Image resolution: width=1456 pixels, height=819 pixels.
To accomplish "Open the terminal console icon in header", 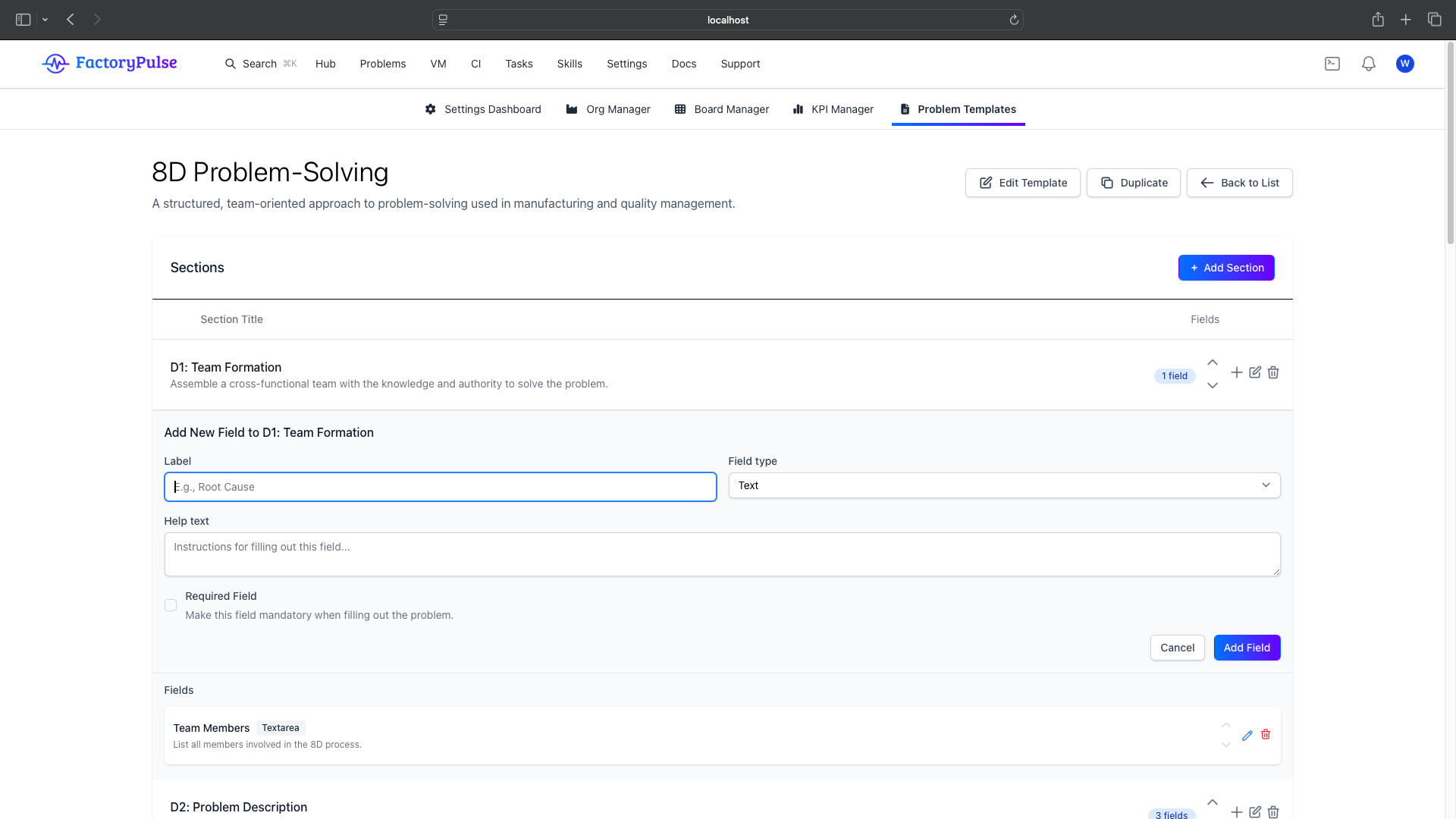I will [x=1332, y=64].
